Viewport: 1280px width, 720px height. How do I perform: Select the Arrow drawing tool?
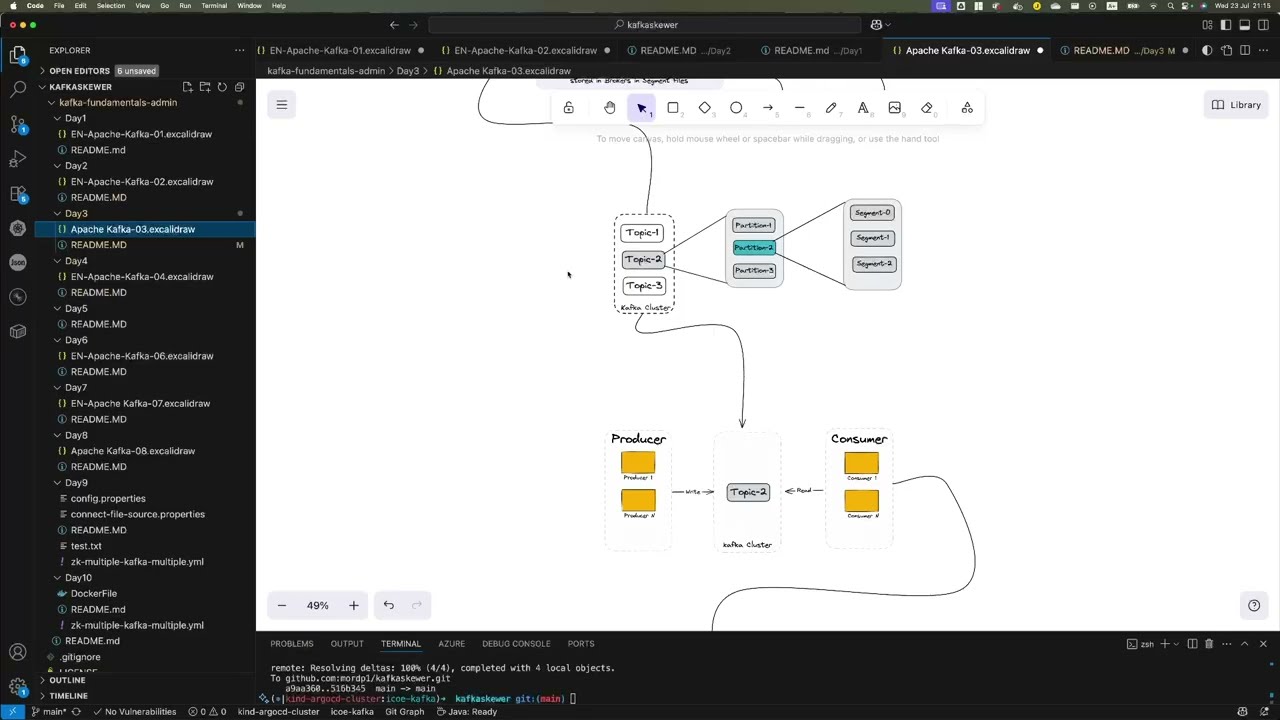pyautogui.click(x=768, y=108)
